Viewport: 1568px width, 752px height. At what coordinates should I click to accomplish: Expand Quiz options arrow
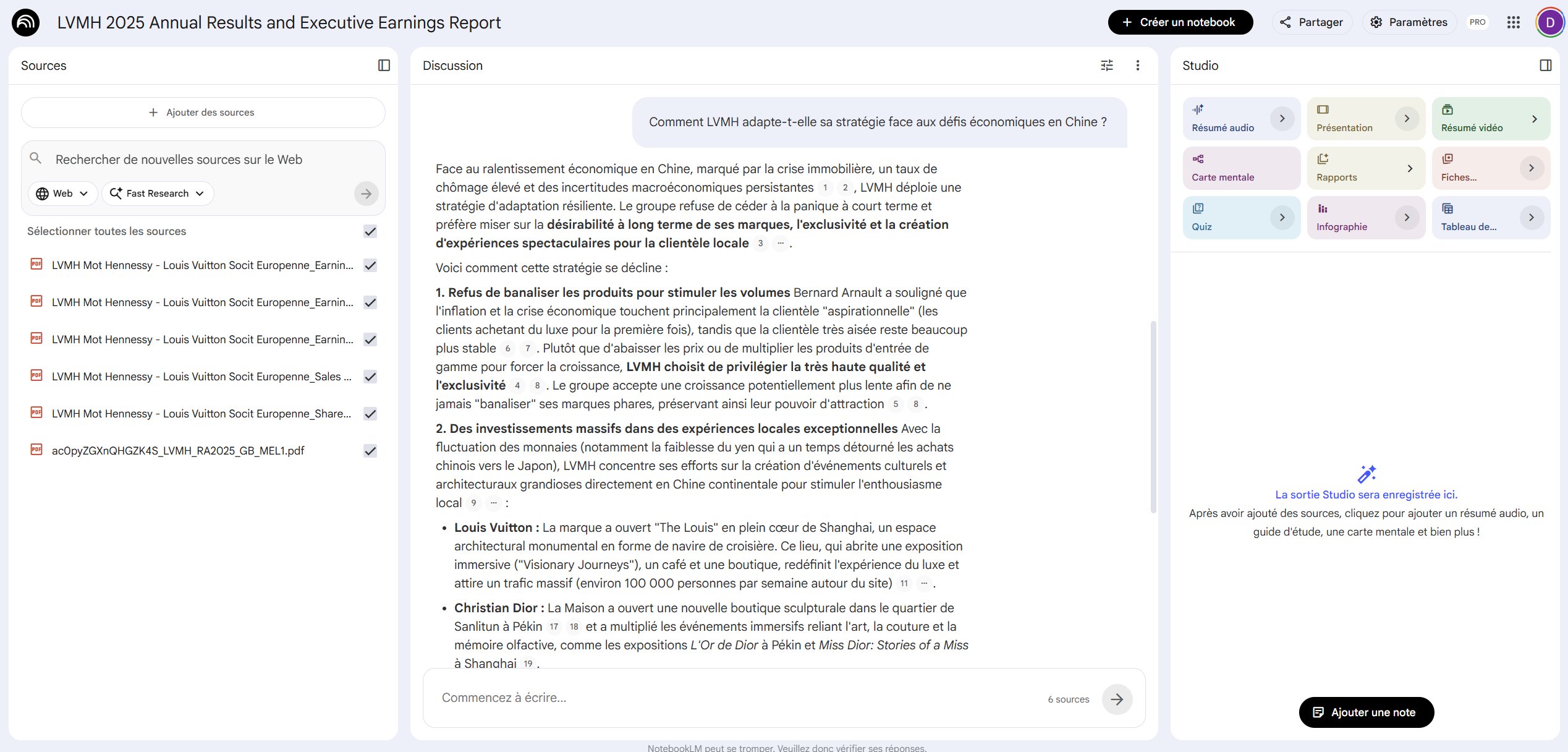point(1282,217)
